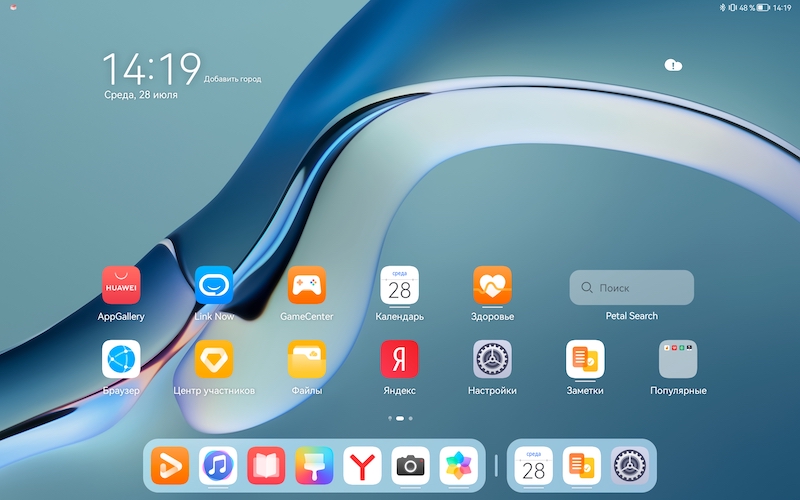800x500 pixels.
Task: Open recent Settings app in dock
Action: pos(630,465)
